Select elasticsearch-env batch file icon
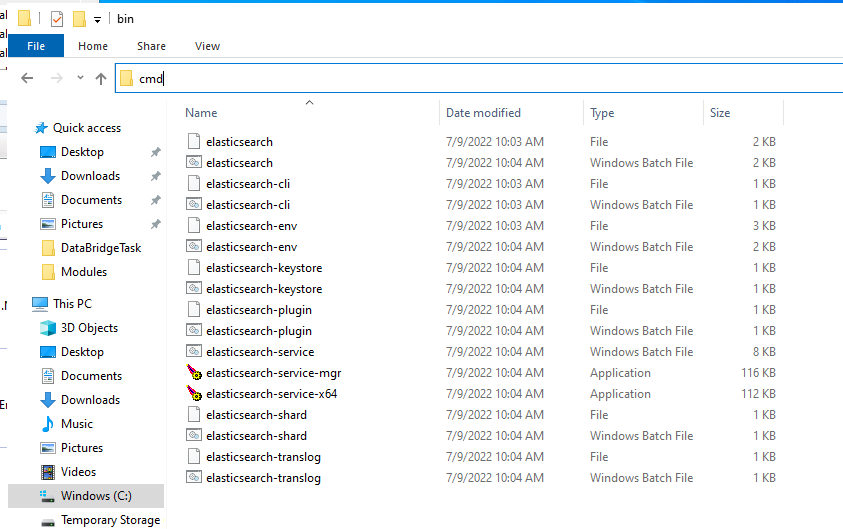843x529 pixels. pos(194,246)
